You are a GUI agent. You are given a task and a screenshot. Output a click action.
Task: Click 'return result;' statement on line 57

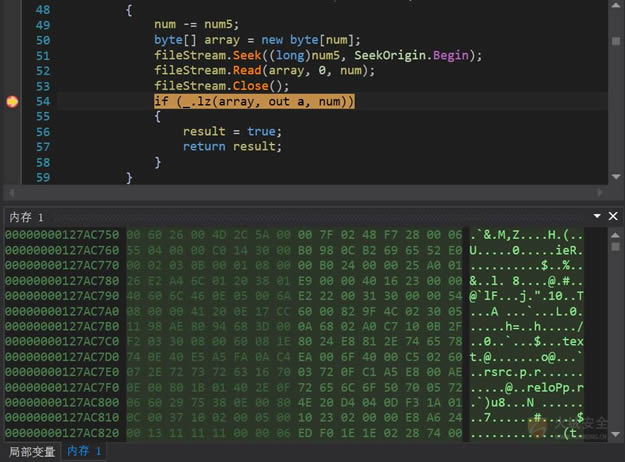(x=232, y=146)
